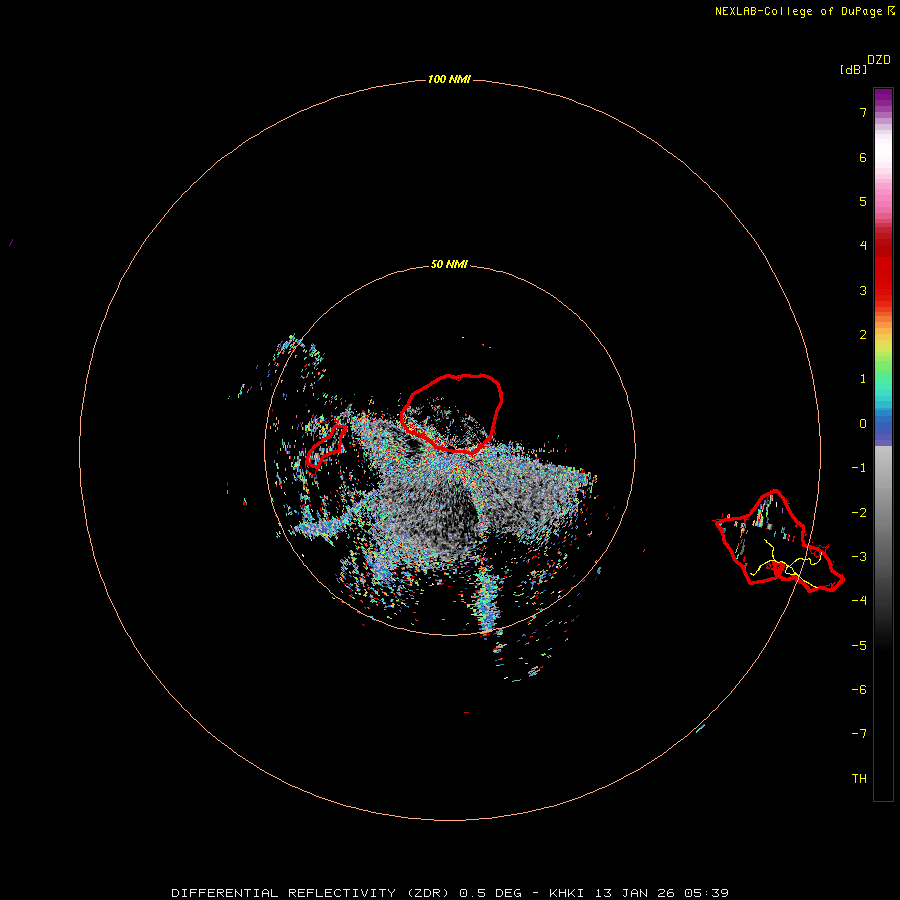This screenshot has width=900, height=900.
Task: Click the 5 value on color scale
Action: click(x=863, y=201)
